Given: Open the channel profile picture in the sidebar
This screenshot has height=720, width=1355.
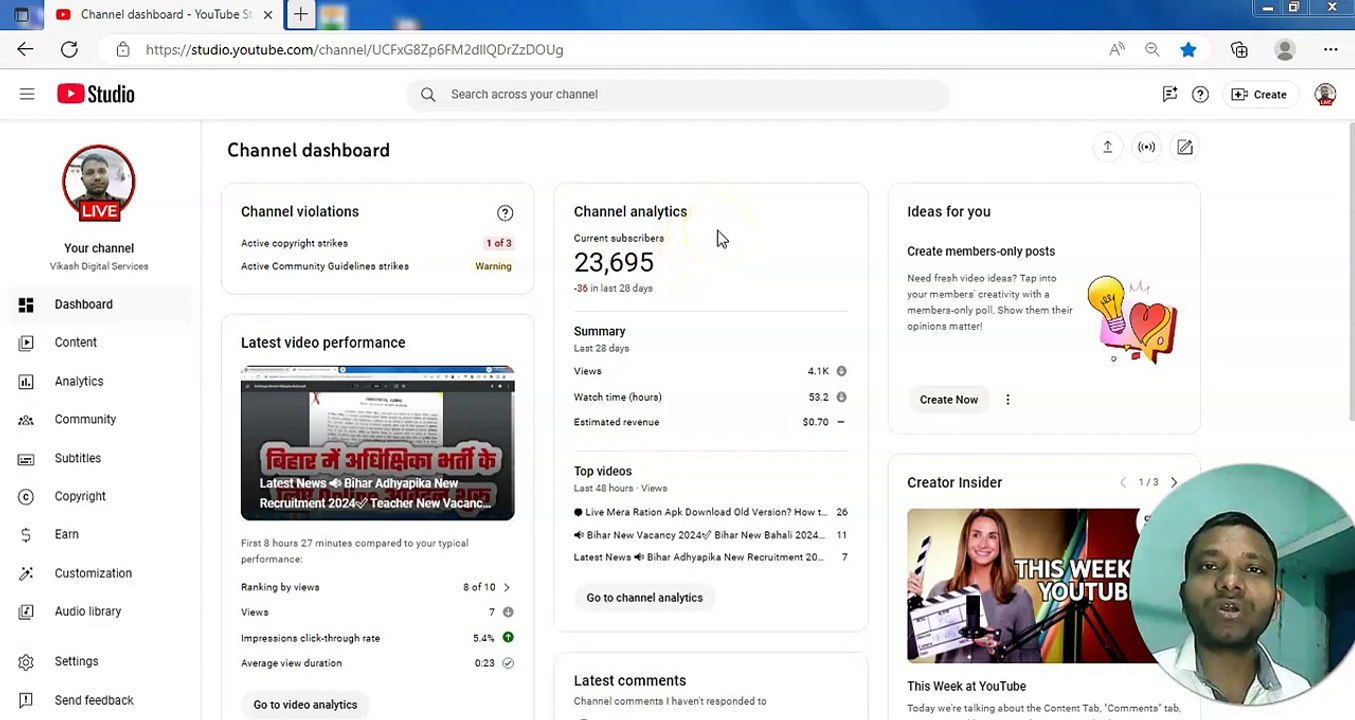Looking at the screenshot, I should [99, 183].
